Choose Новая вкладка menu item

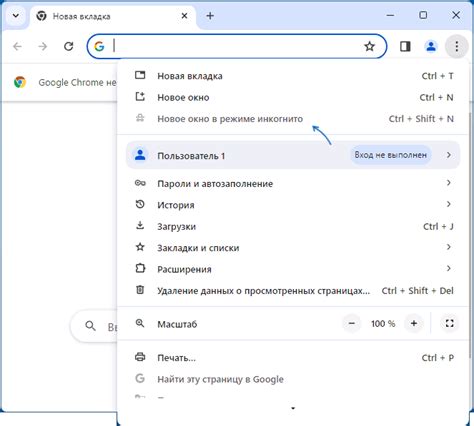pos(293,76)
